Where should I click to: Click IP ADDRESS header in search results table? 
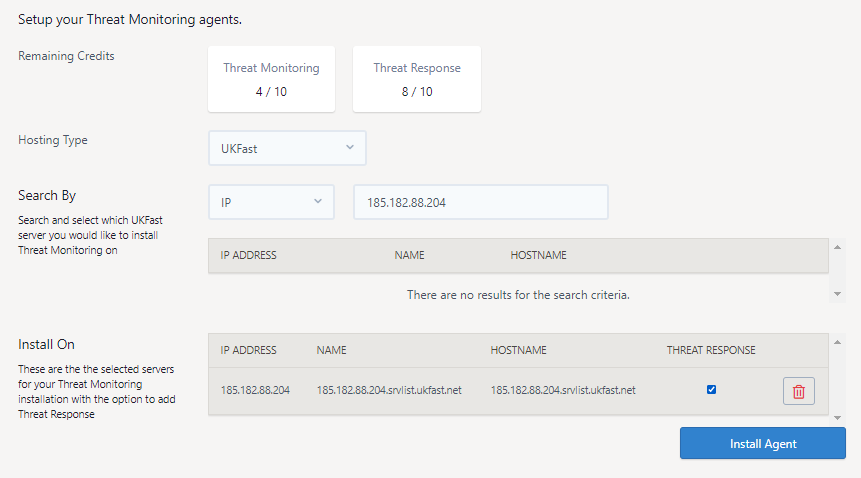coord(248,255)
